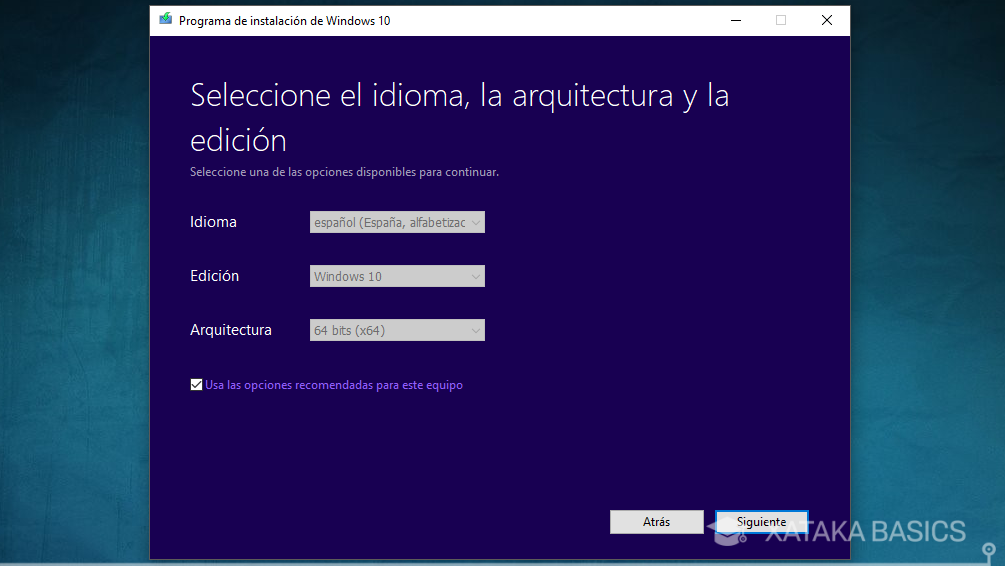This screenshot has width=1005, height=566.
Task: Open the Edición Windows 10 dropdown
Action: [x=397, y=276]
